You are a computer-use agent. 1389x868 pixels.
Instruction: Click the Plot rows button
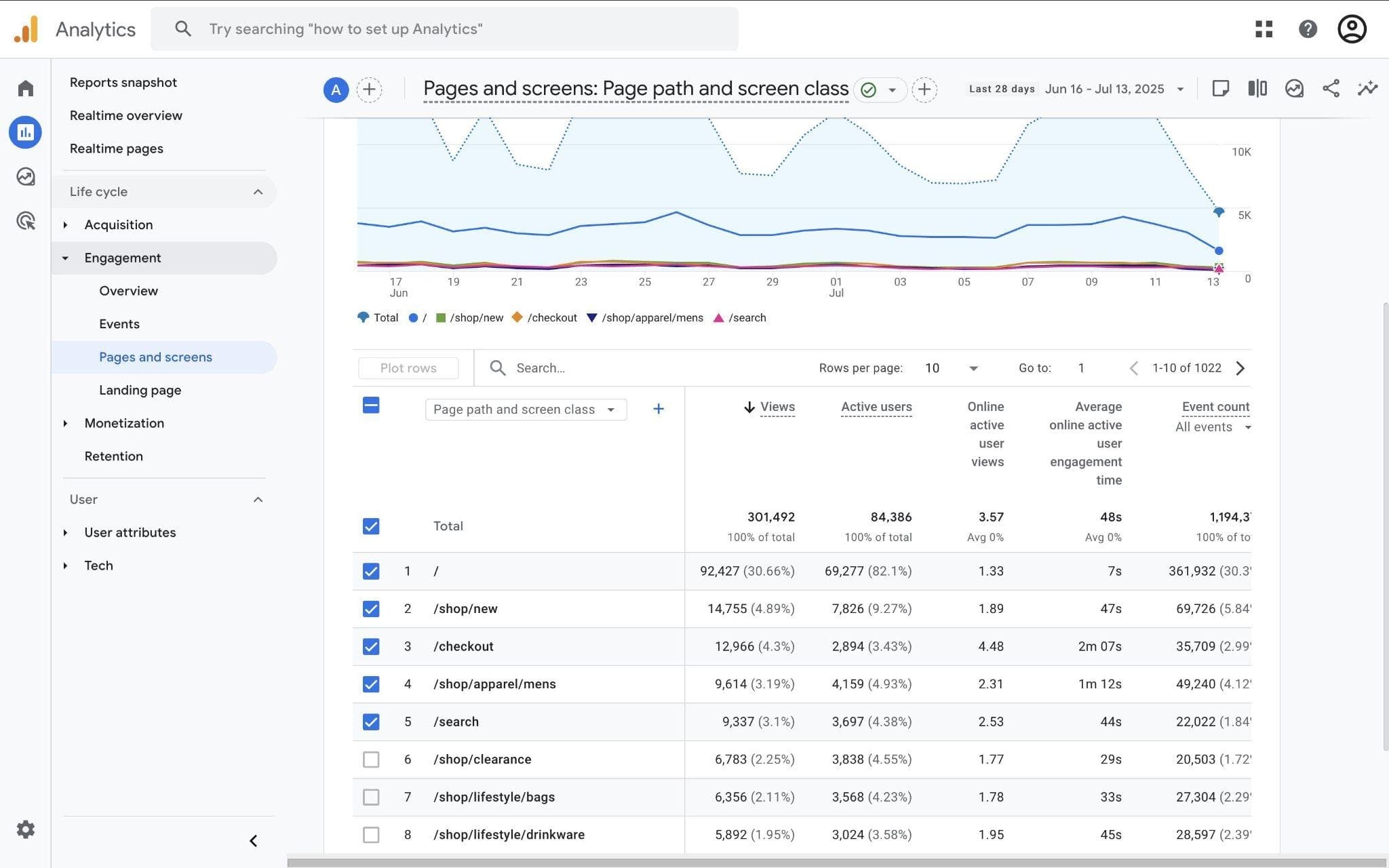pos(408,368)
